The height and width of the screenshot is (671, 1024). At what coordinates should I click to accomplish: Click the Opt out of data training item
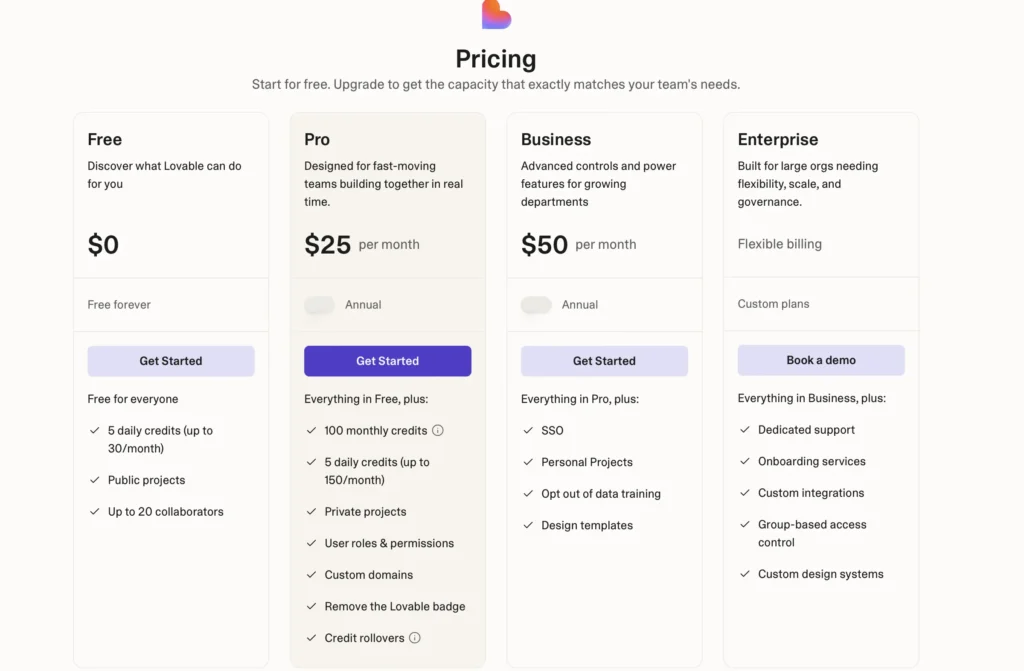(x=600, y=494)
